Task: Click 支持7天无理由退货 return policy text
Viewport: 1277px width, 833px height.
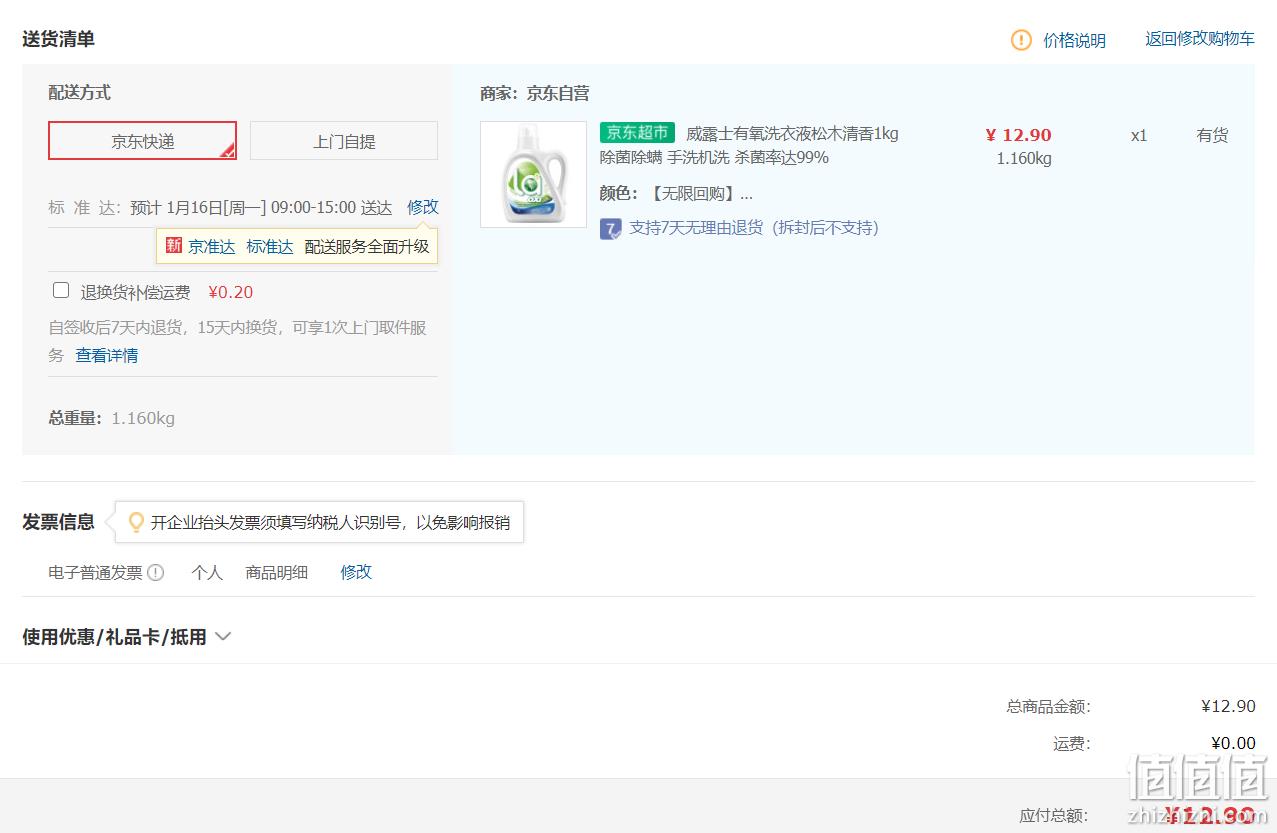Action: (754, 228)
